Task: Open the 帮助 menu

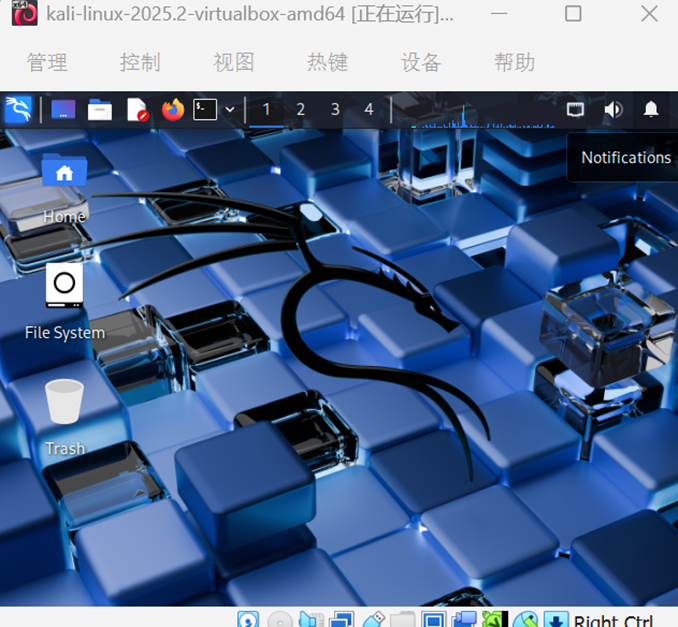Action: [x=515, y=62]
